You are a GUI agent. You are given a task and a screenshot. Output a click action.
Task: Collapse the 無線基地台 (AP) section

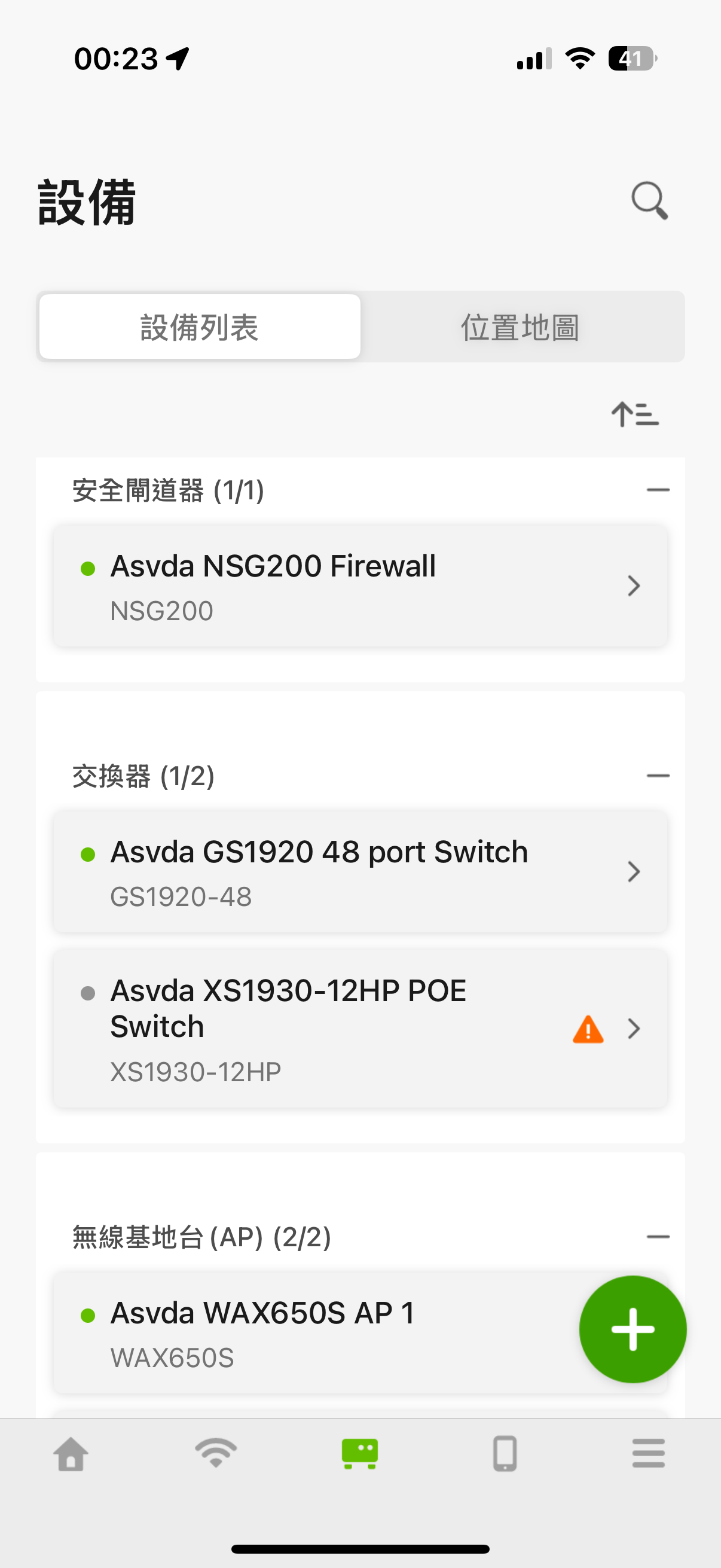658,1237
